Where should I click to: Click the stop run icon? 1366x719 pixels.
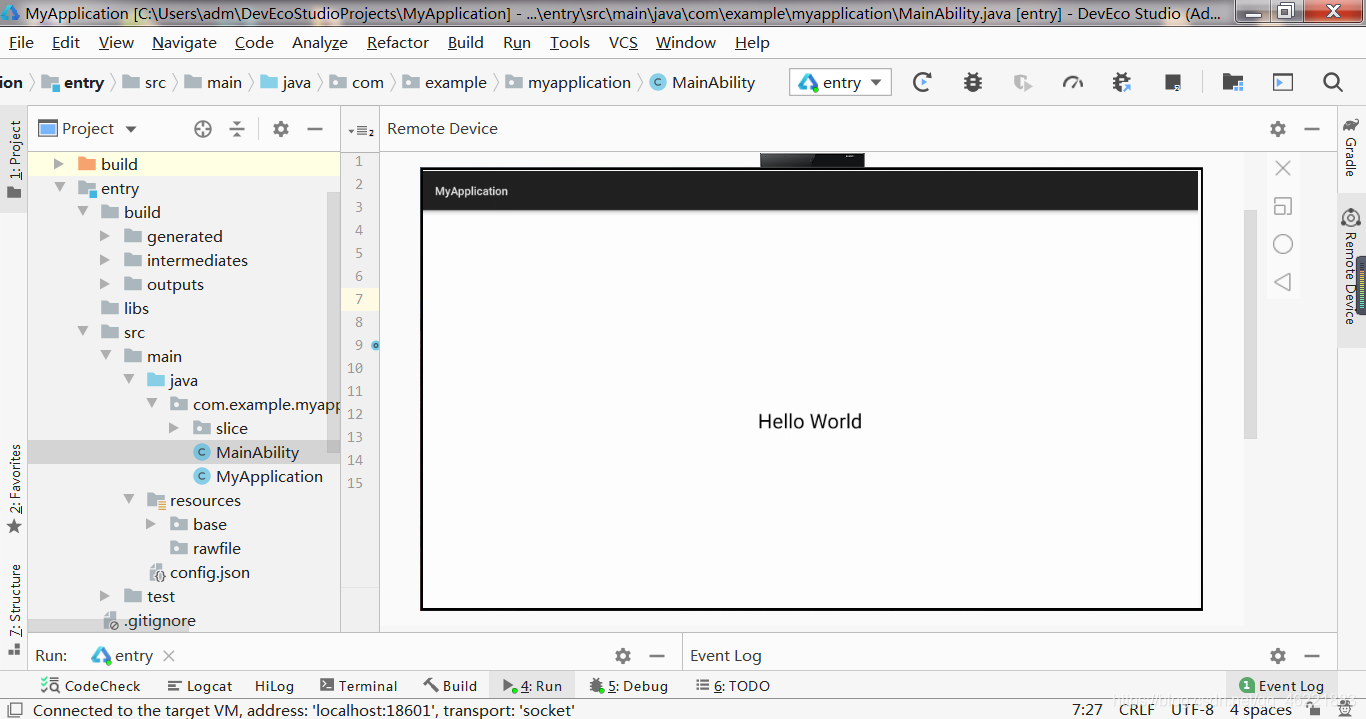pyautogui.click(x=1173, y=83)
